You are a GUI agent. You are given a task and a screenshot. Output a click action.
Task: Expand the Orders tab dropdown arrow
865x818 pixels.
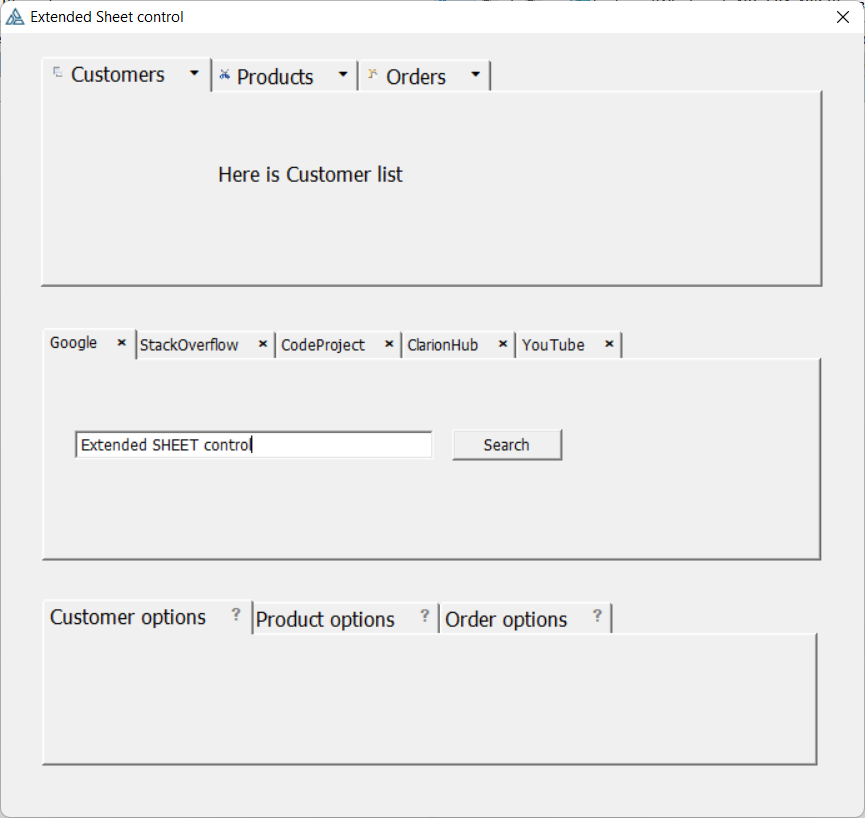tap(475, 75)
